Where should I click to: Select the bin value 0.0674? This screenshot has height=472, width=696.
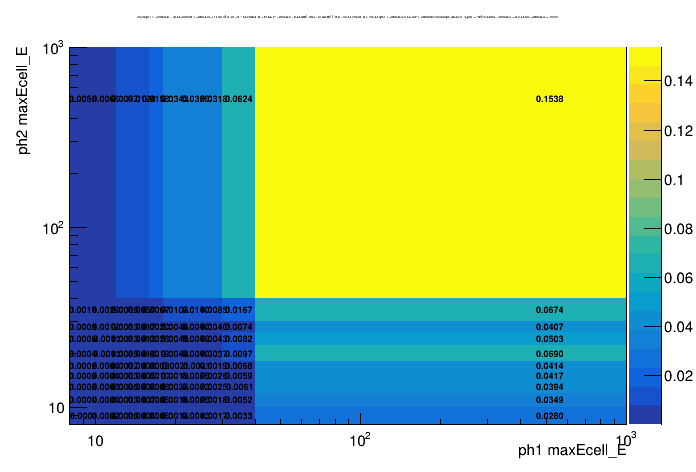coord(549,310)
